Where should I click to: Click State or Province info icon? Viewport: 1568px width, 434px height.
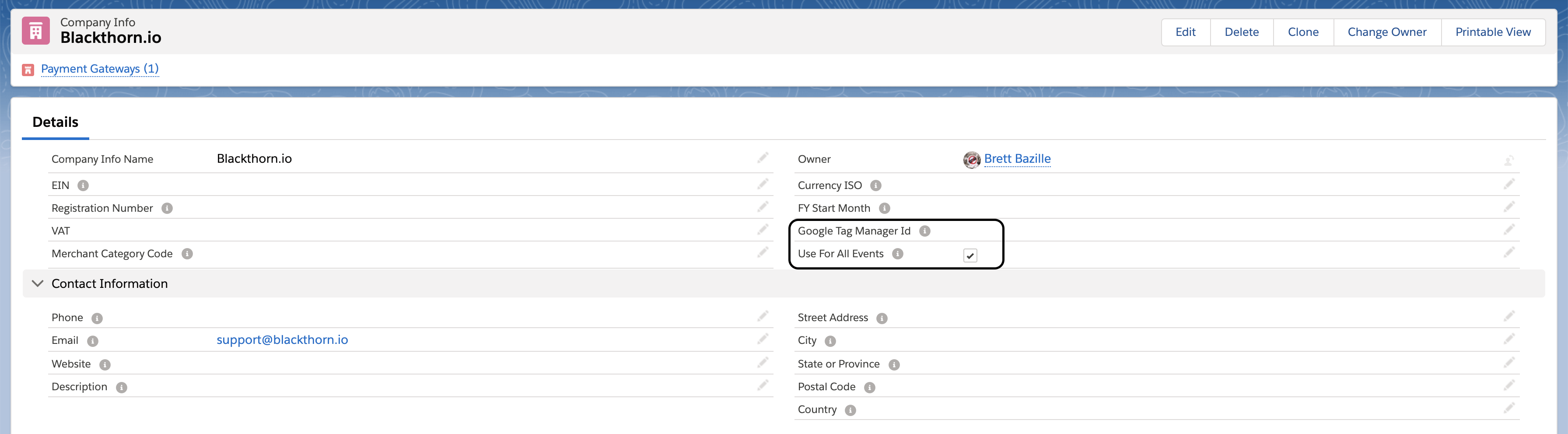pyautogui.click(x=894, y=364)
